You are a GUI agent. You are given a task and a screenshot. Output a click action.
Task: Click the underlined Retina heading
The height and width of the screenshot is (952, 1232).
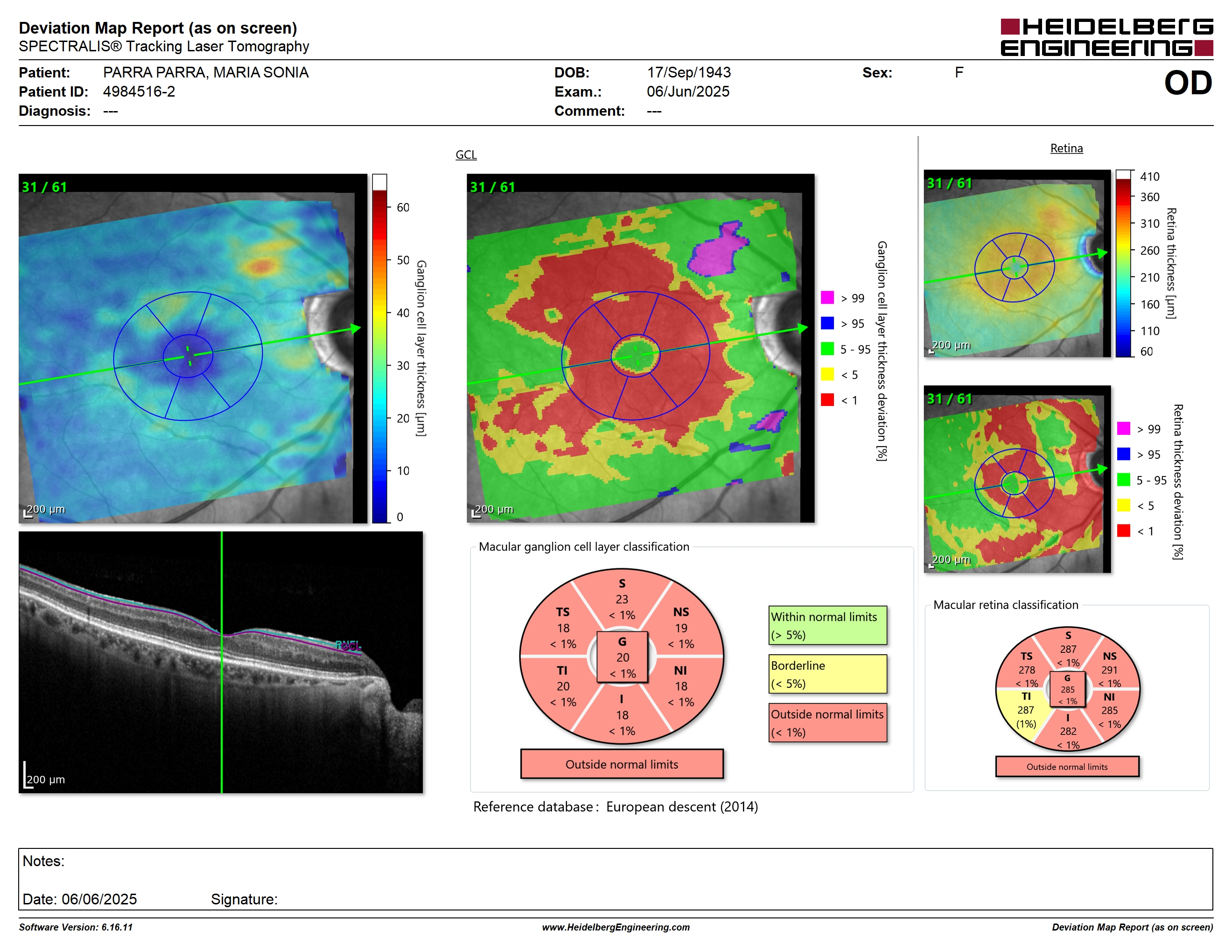click(x=1066, y=148)
